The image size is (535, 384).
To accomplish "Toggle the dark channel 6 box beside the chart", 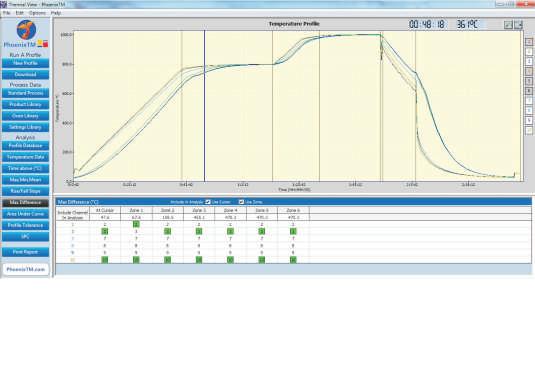I will [x=529, y=91].
